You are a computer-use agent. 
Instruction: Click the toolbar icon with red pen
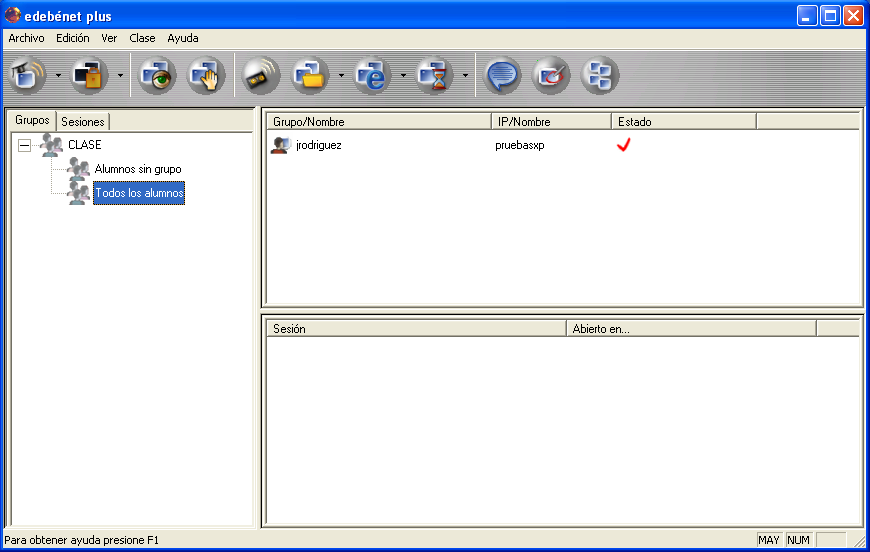tap(551, 76)
